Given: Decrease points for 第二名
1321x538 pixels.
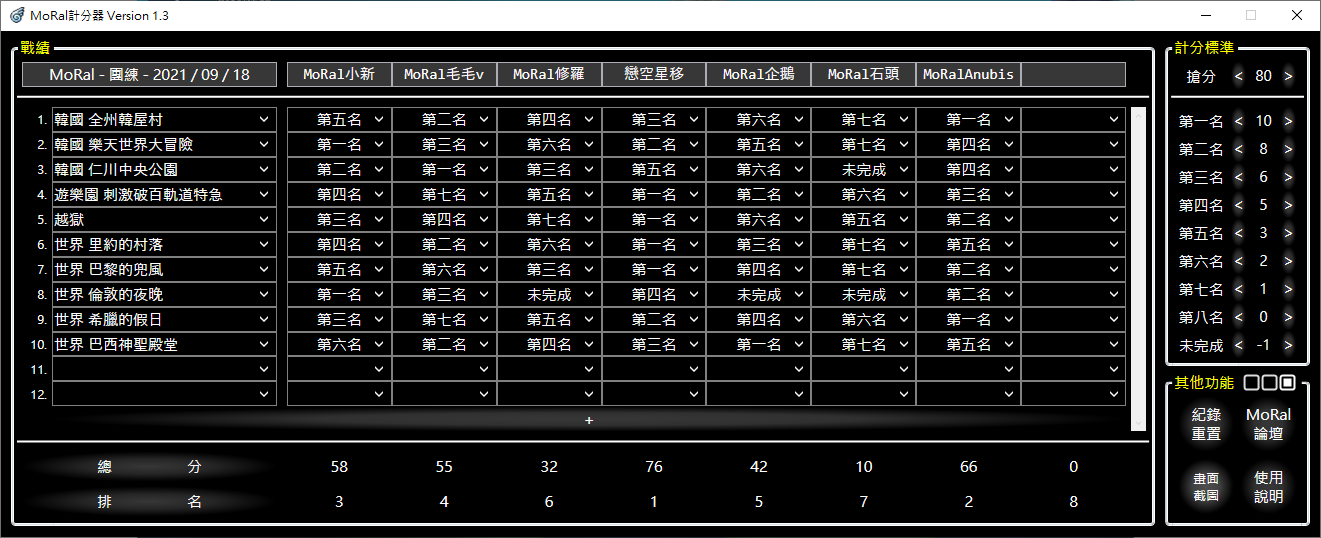Looking at the screenshot, I should (1240, 149).
